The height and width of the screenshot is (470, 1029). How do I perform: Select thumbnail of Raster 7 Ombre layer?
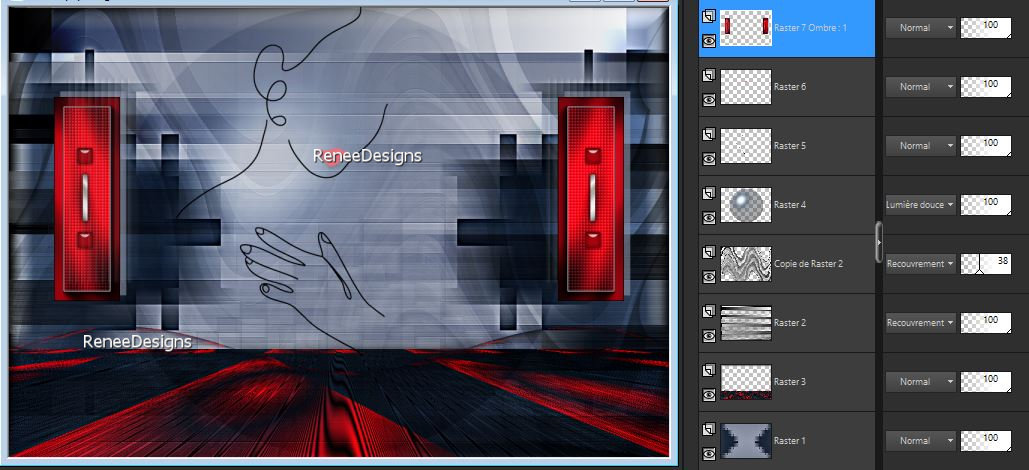(x=746, y=28)
